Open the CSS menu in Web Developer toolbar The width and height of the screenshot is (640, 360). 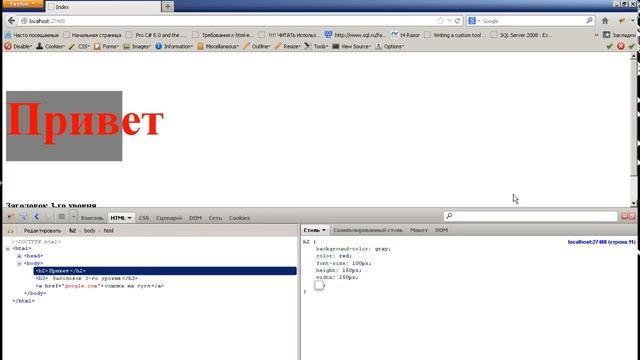coord(79,47)
